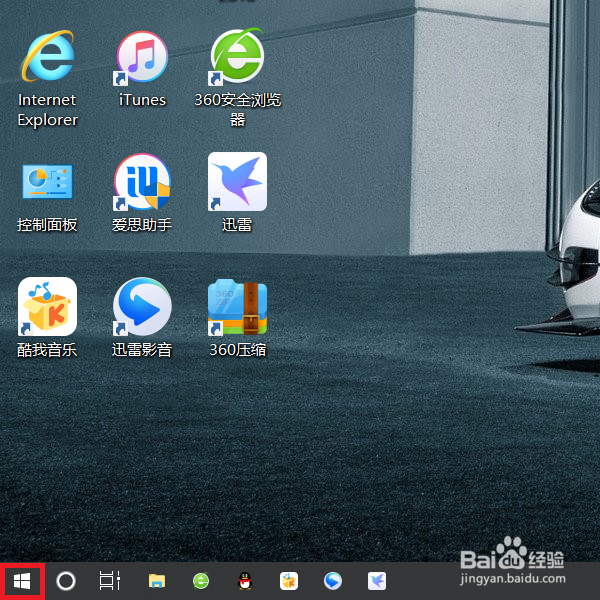Open Task View on the taskbar

pyautogui.click(x=110, y=580)
